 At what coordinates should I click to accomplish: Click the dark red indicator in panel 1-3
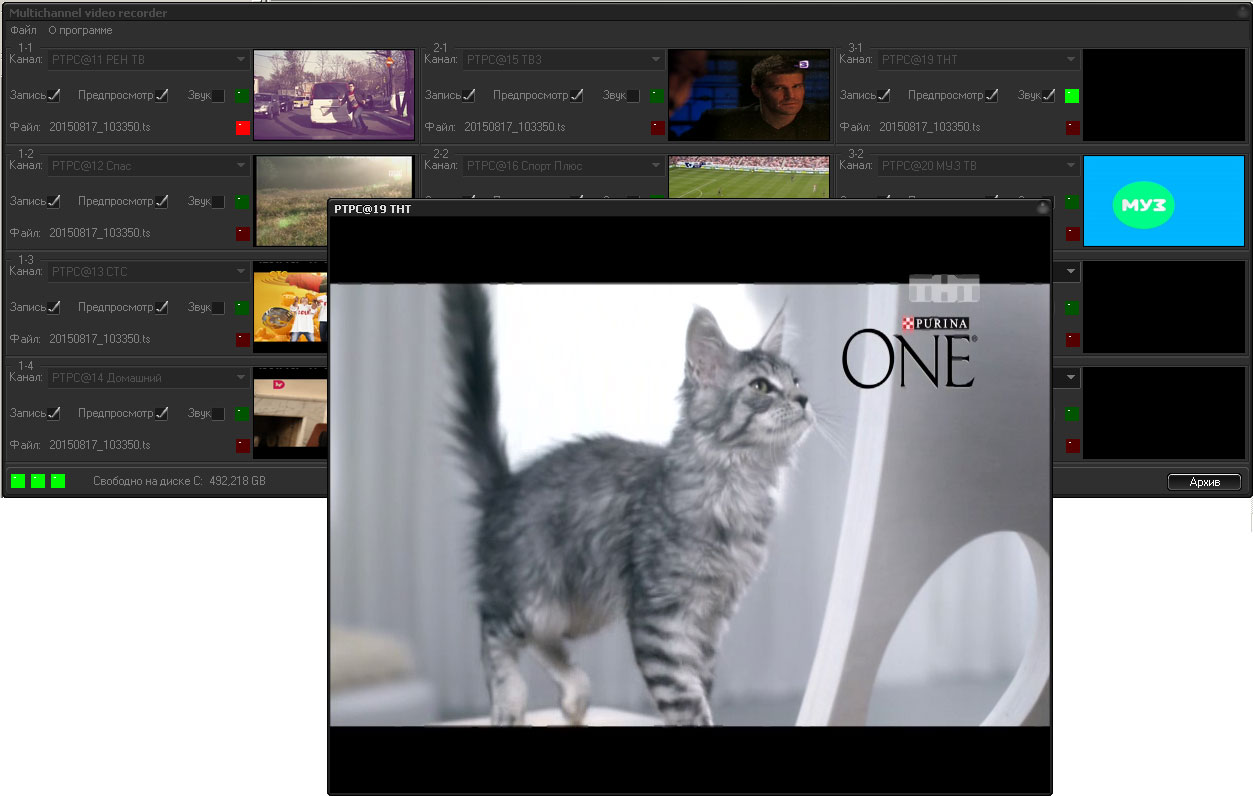(x=242, y=340)
